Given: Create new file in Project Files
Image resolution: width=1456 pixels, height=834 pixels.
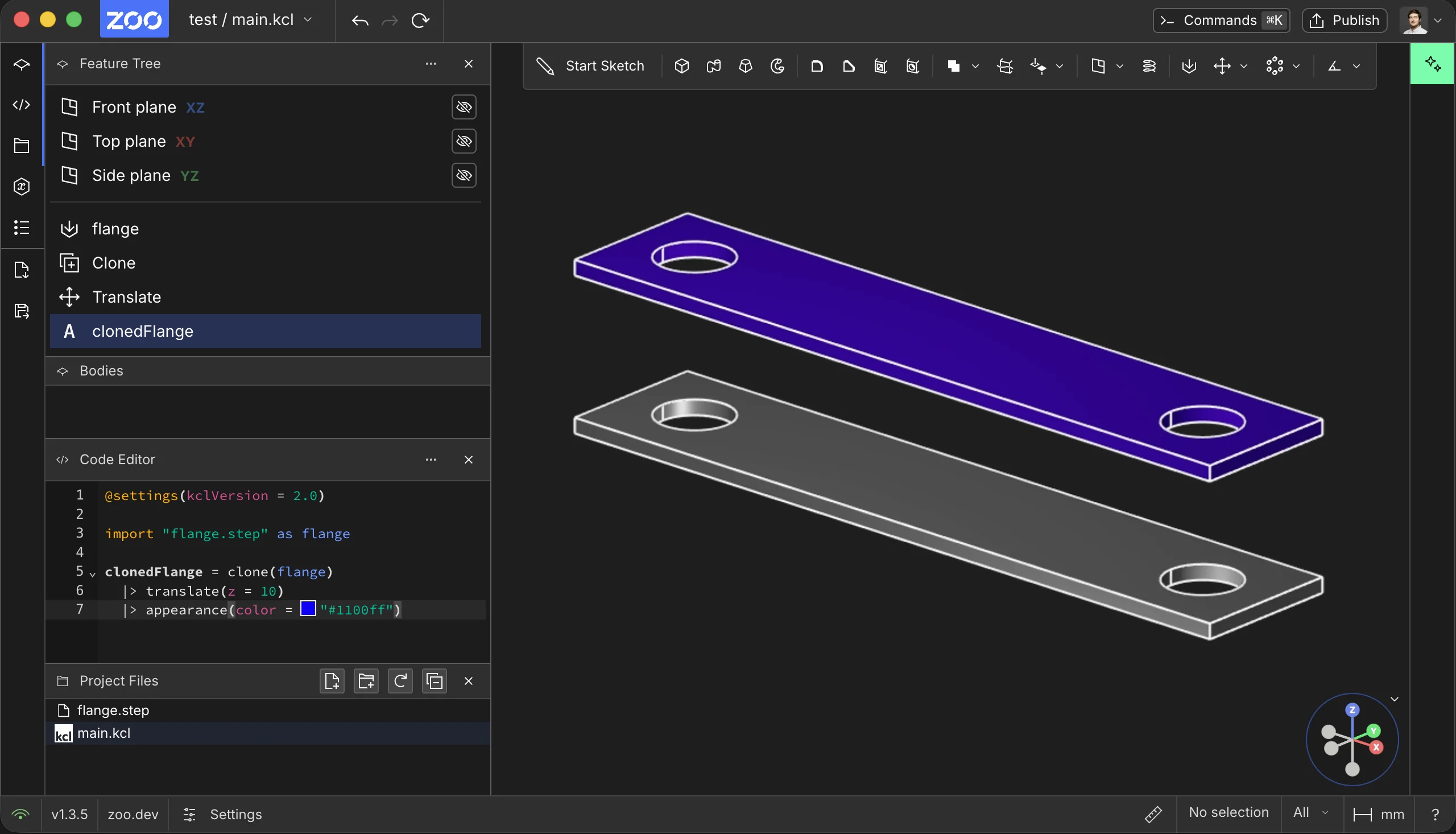Looking at the screenshot, I should pyautogui.click(x=332, y=681).
